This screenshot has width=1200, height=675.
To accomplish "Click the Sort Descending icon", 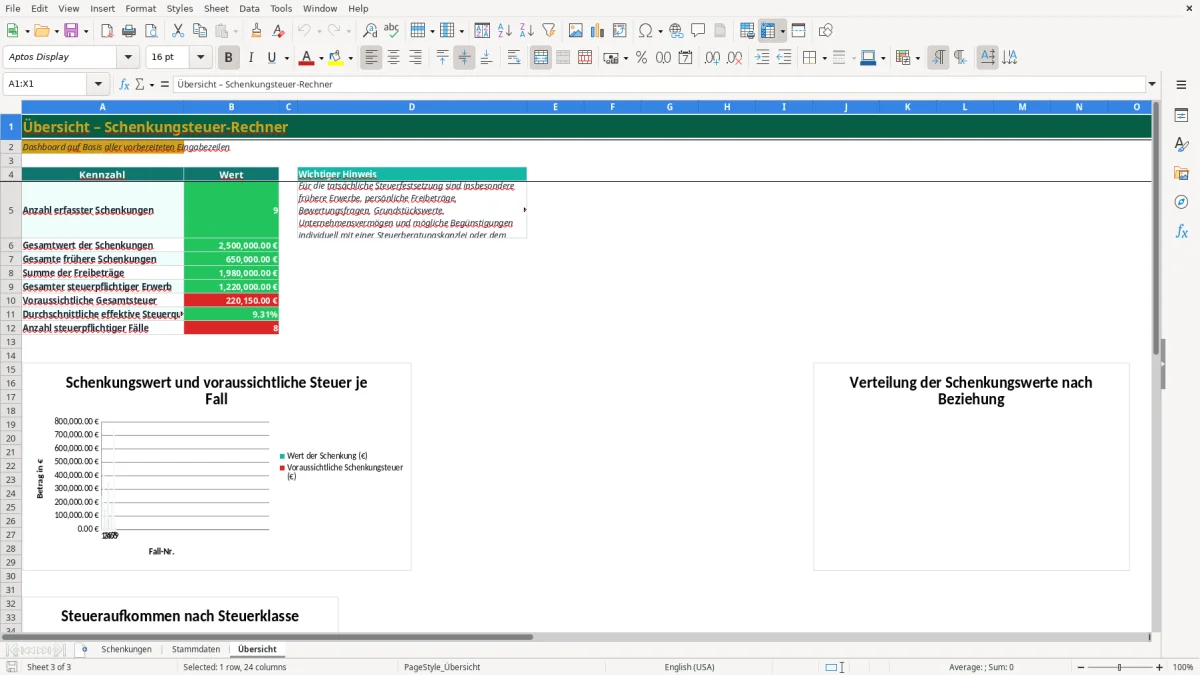I will pyautogui.click(x=527, y=31).
